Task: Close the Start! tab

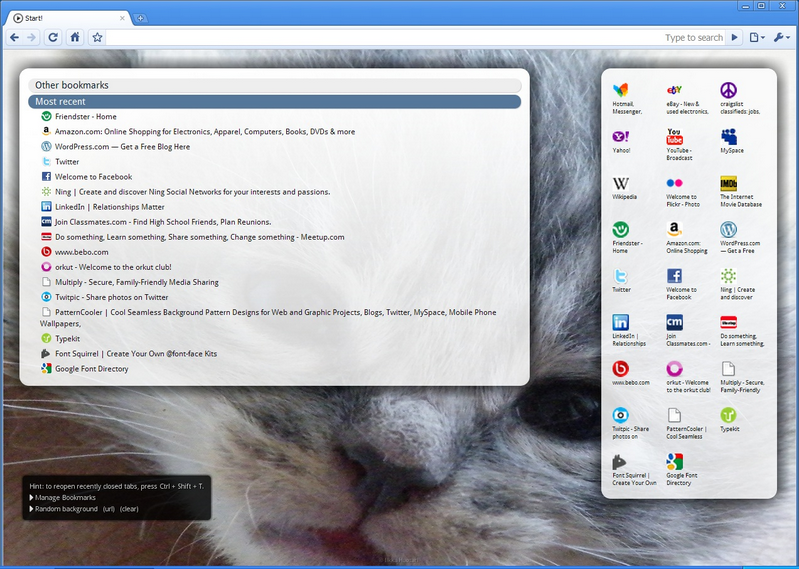Action: tap(122, 18)
